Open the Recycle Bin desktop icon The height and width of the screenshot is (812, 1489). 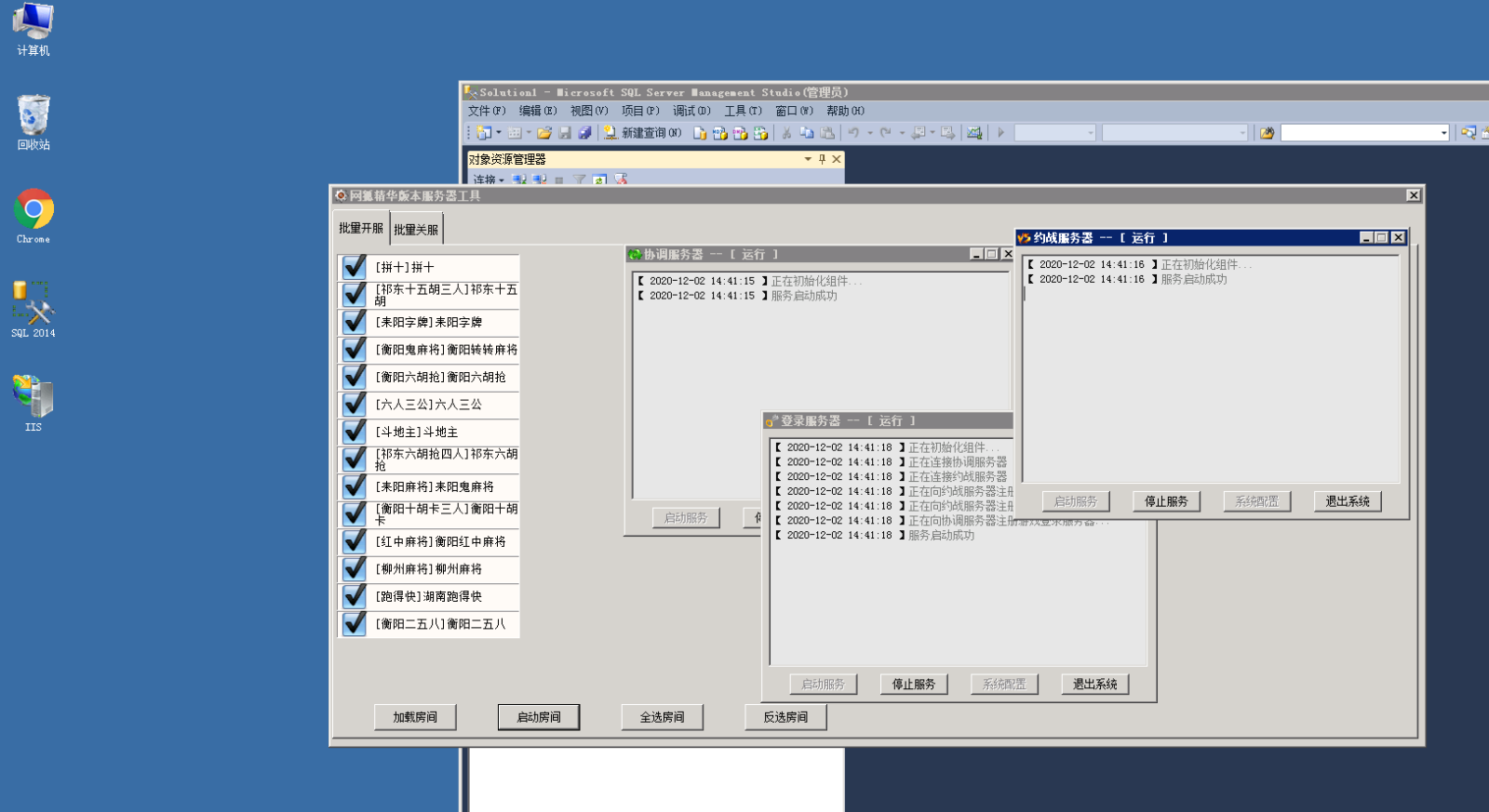(x=34, y=117)
